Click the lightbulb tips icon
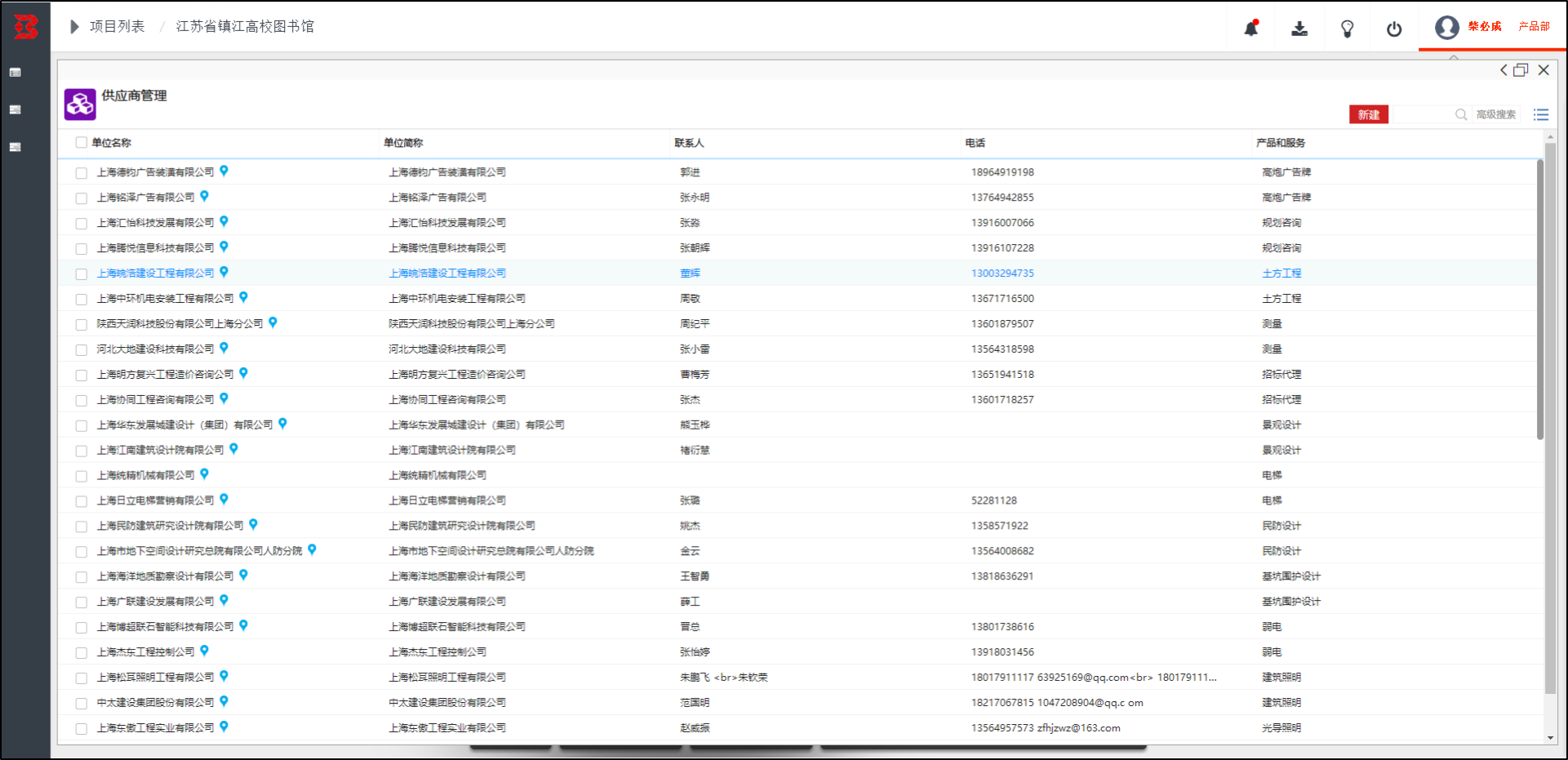The height and width of the screenshot is (760, 1568). pyautogui.click(x=1347, y=29)
